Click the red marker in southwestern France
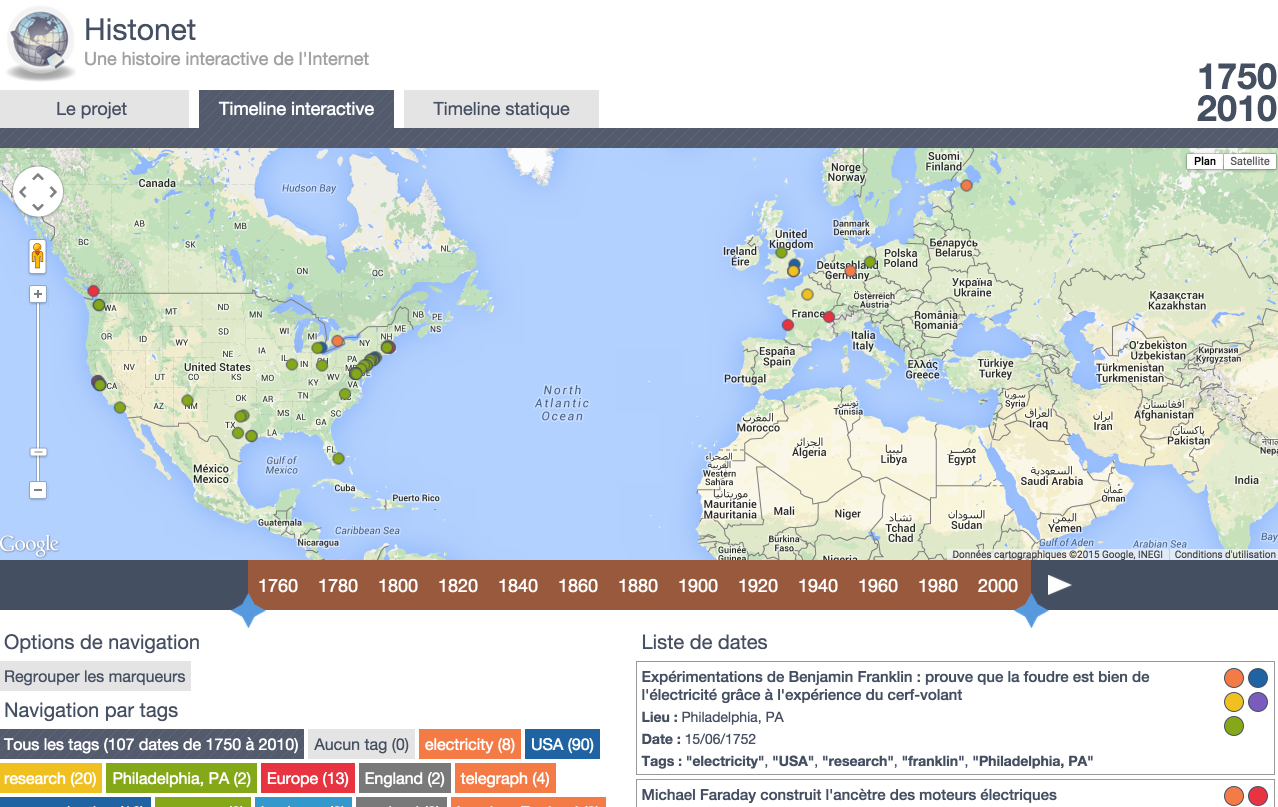Viewport: 1278px width, 807px height. tap(787, 325)
